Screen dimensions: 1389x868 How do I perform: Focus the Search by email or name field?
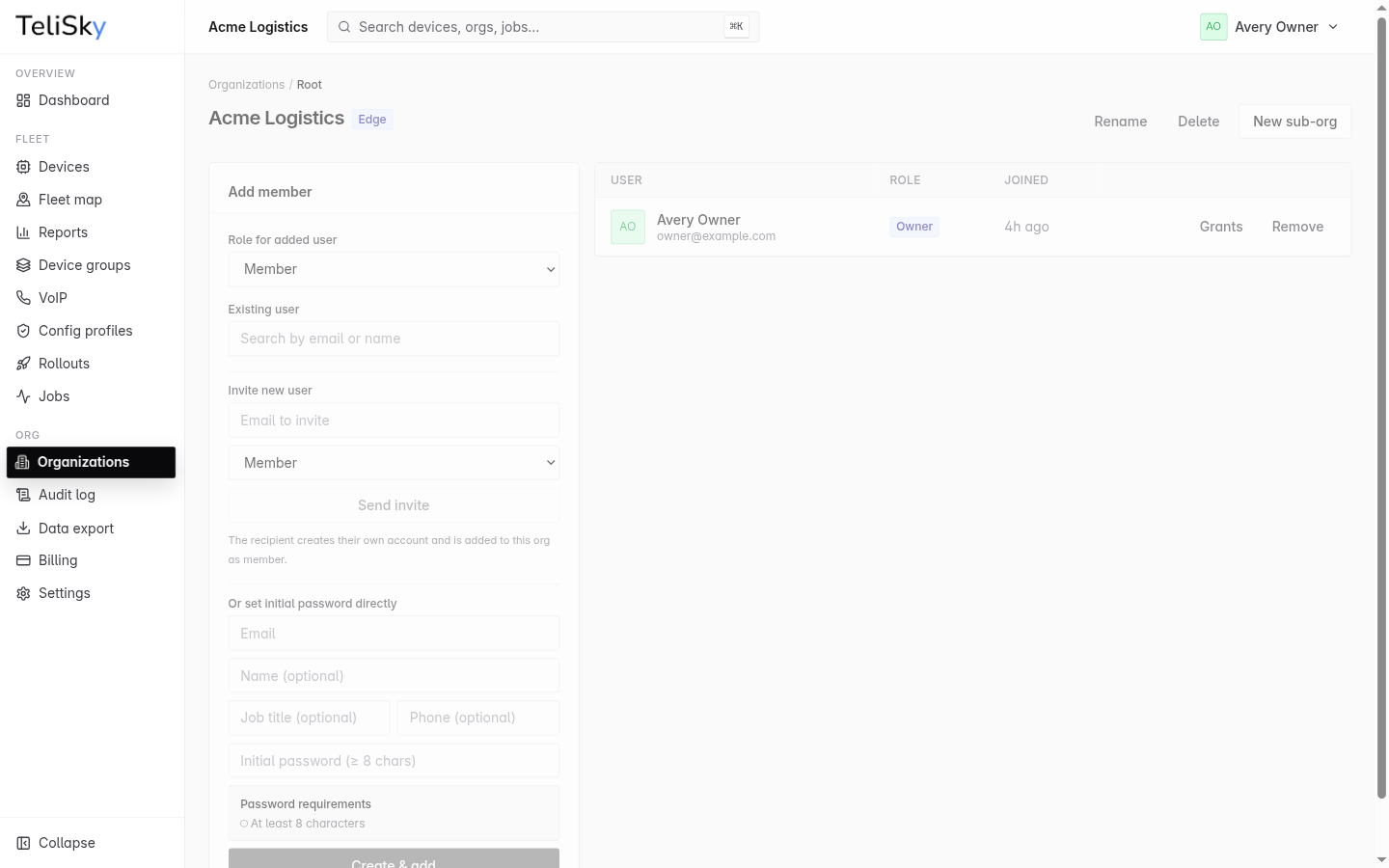tap(394, 339)
